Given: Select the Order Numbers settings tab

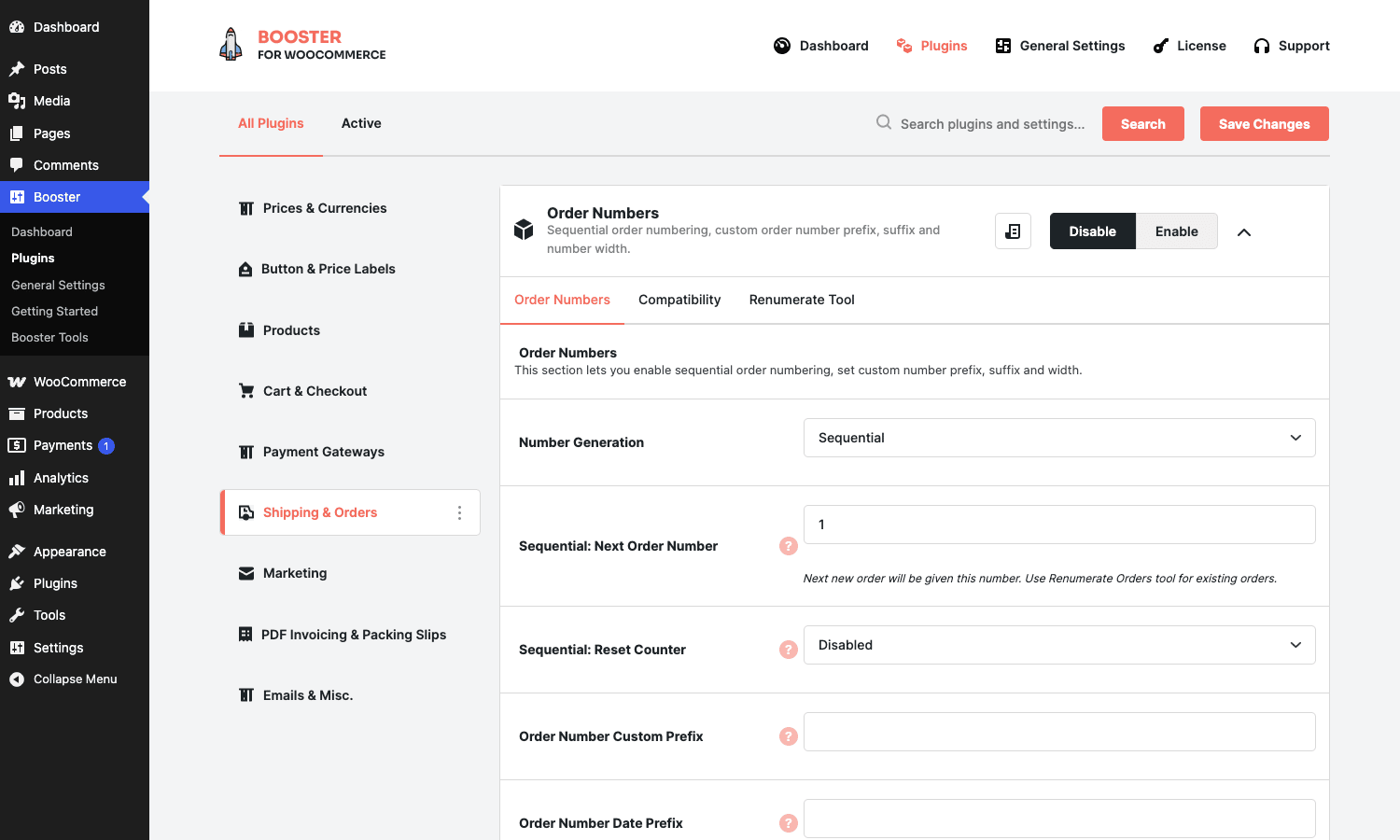Looking at the screenshot, I should (x=562, y=300).
